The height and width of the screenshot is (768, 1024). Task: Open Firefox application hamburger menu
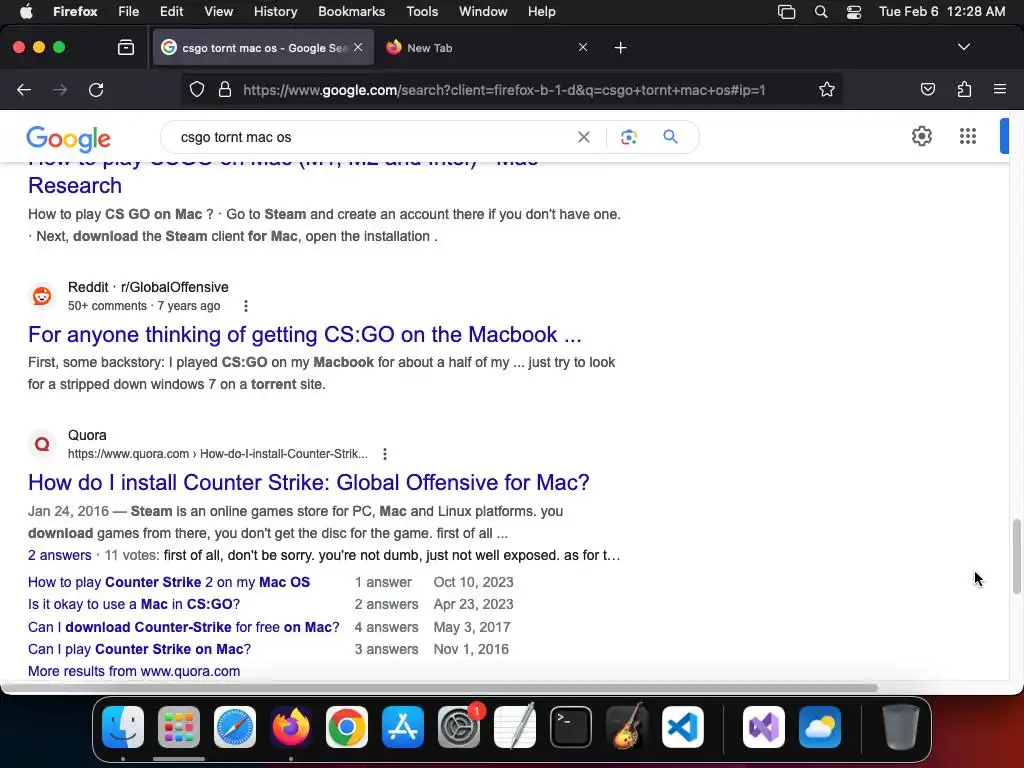[x=999, y=89]
